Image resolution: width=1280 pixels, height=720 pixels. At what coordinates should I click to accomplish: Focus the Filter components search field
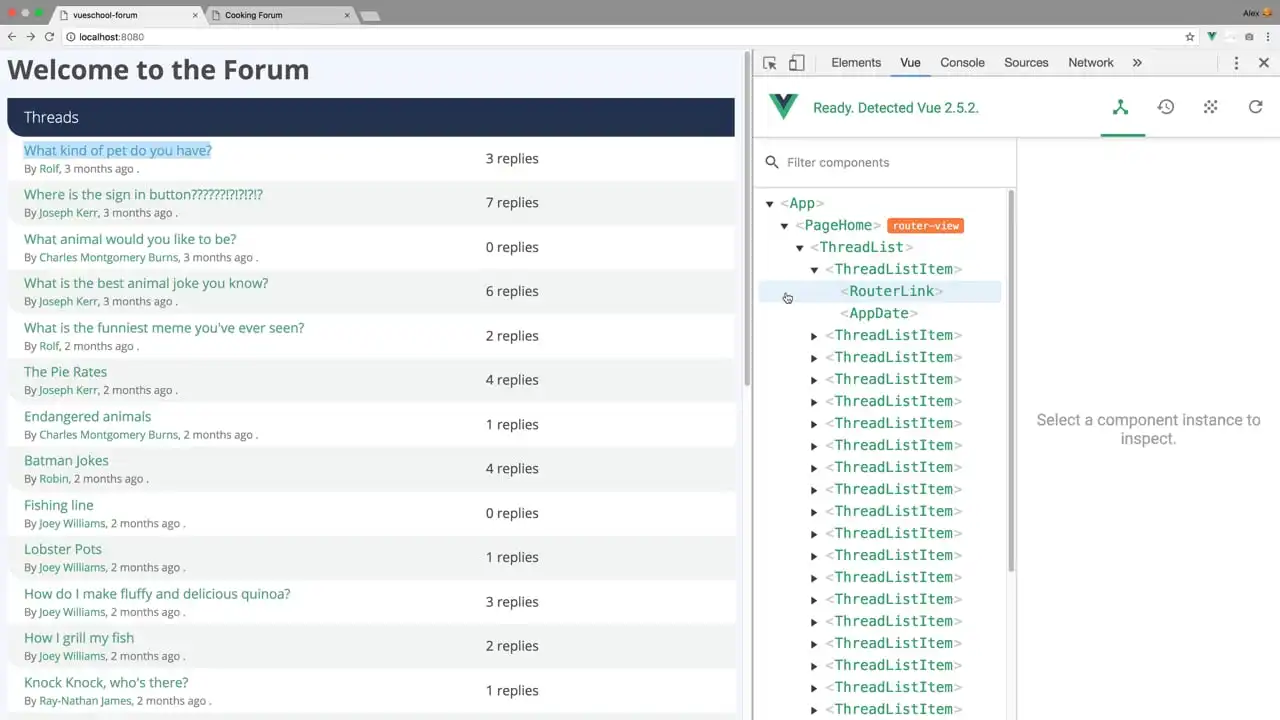(895, 162)
